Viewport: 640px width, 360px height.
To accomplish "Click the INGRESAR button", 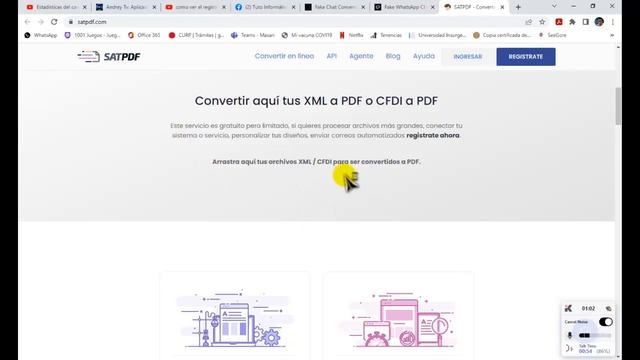I will pos(468,57).
